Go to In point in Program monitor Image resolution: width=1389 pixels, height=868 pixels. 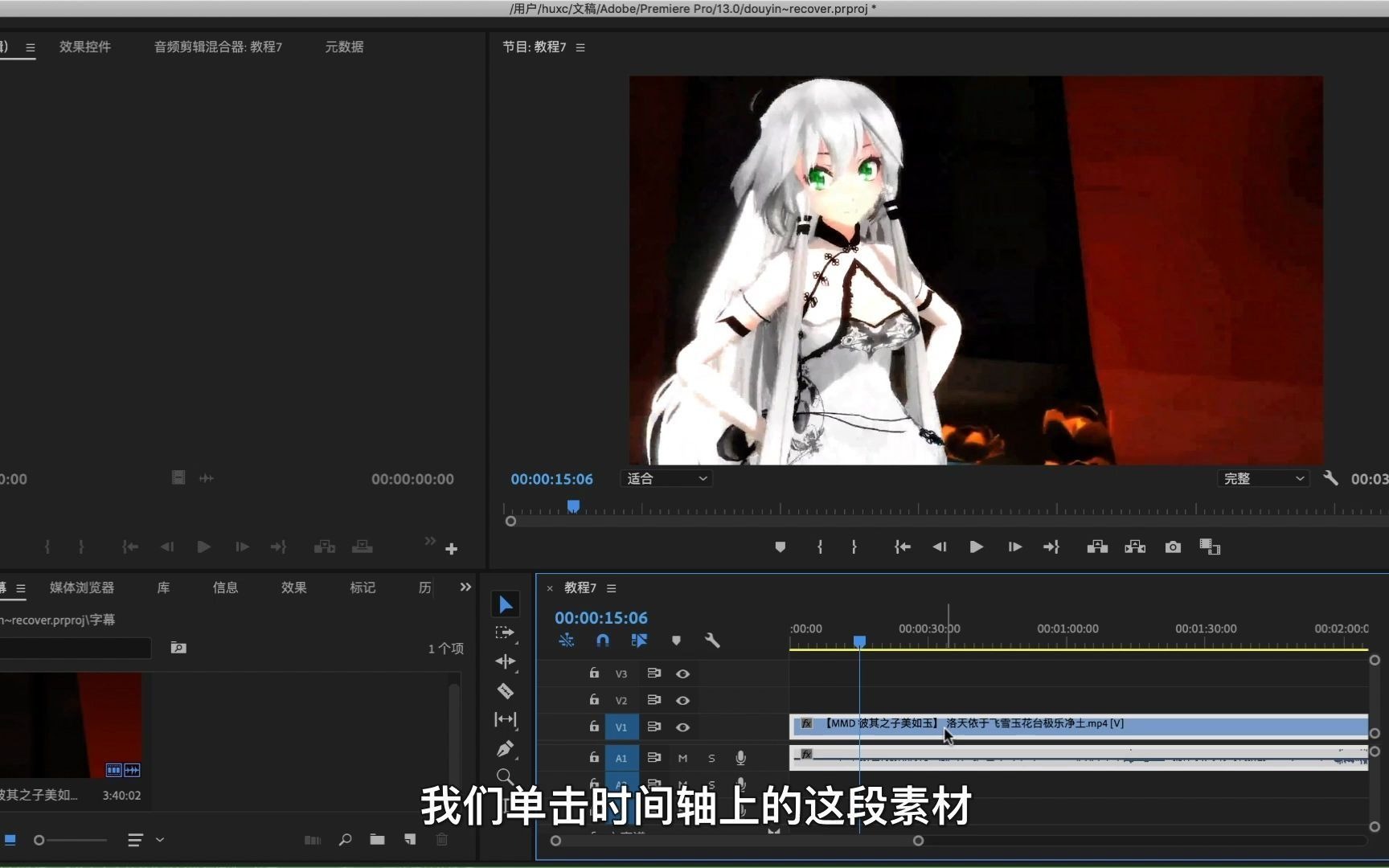point(903,547)
